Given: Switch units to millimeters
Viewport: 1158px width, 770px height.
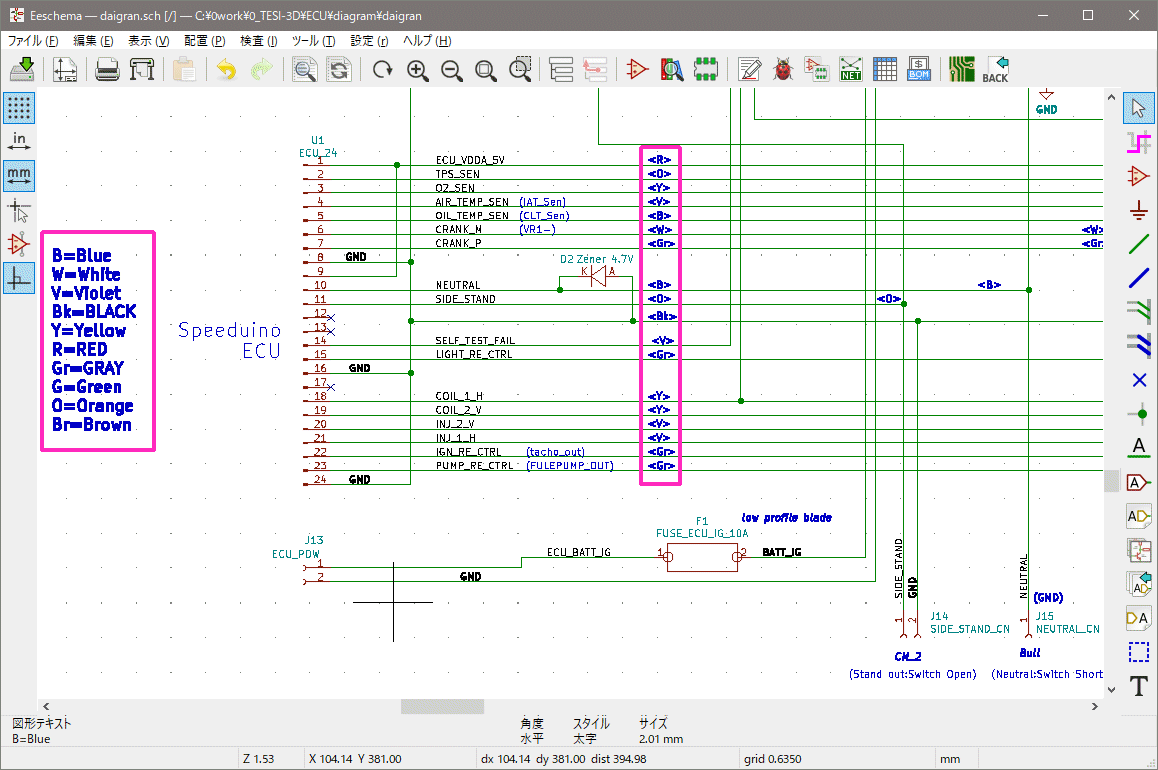Looking at the screenshot, I should [18, 176].
